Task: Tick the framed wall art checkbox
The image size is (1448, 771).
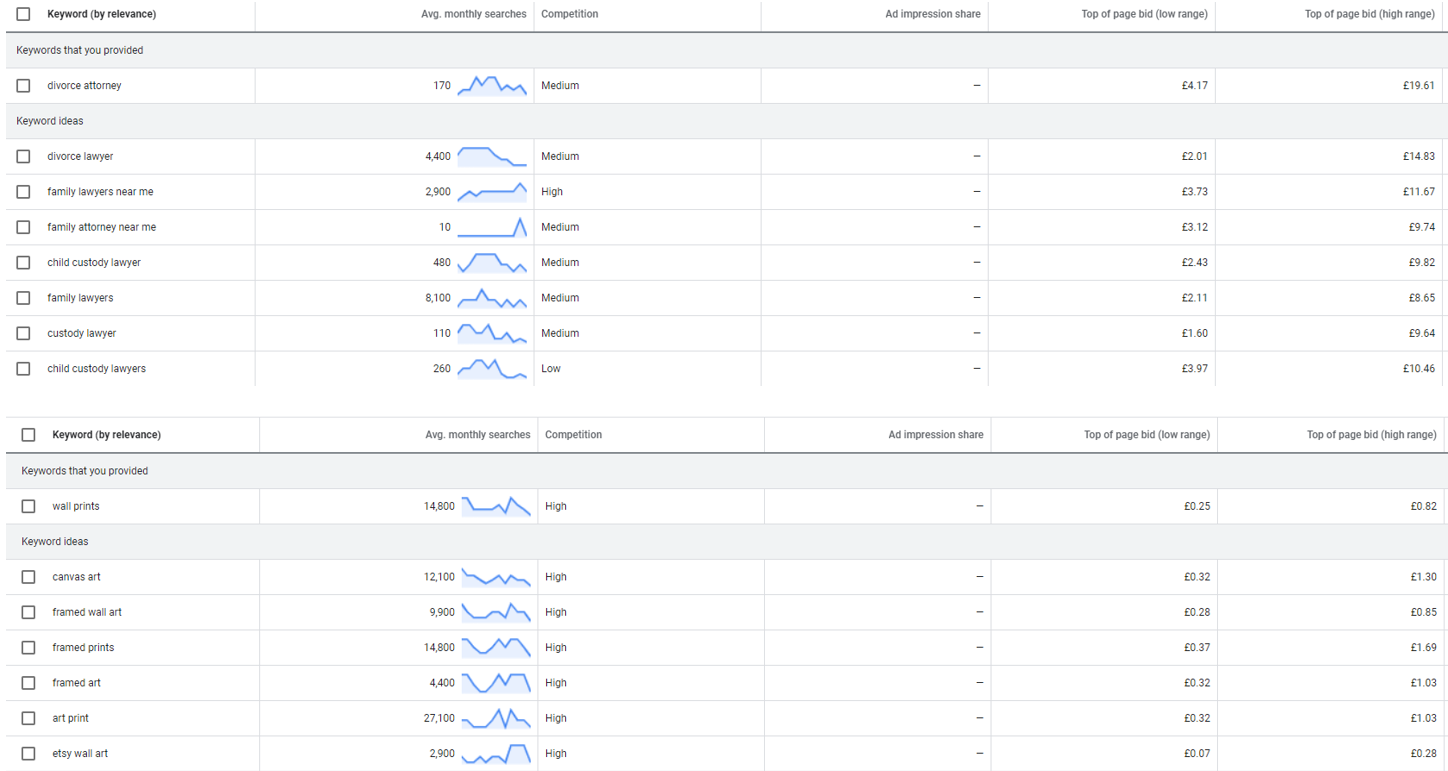Action: [x=28, y=612]
